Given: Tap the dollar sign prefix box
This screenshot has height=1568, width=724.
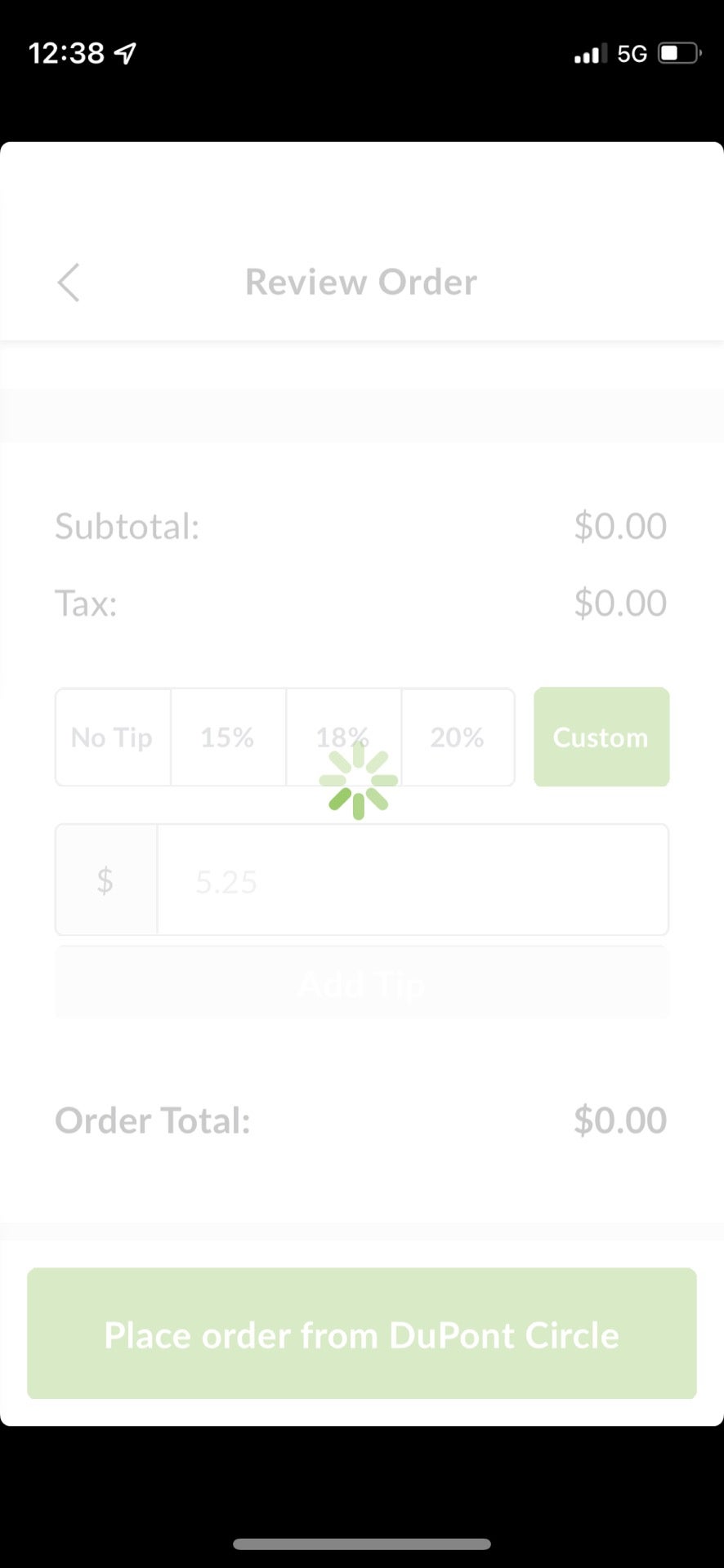Looking at the screenshot, I should pyautogui.click(x=106, y=880).
